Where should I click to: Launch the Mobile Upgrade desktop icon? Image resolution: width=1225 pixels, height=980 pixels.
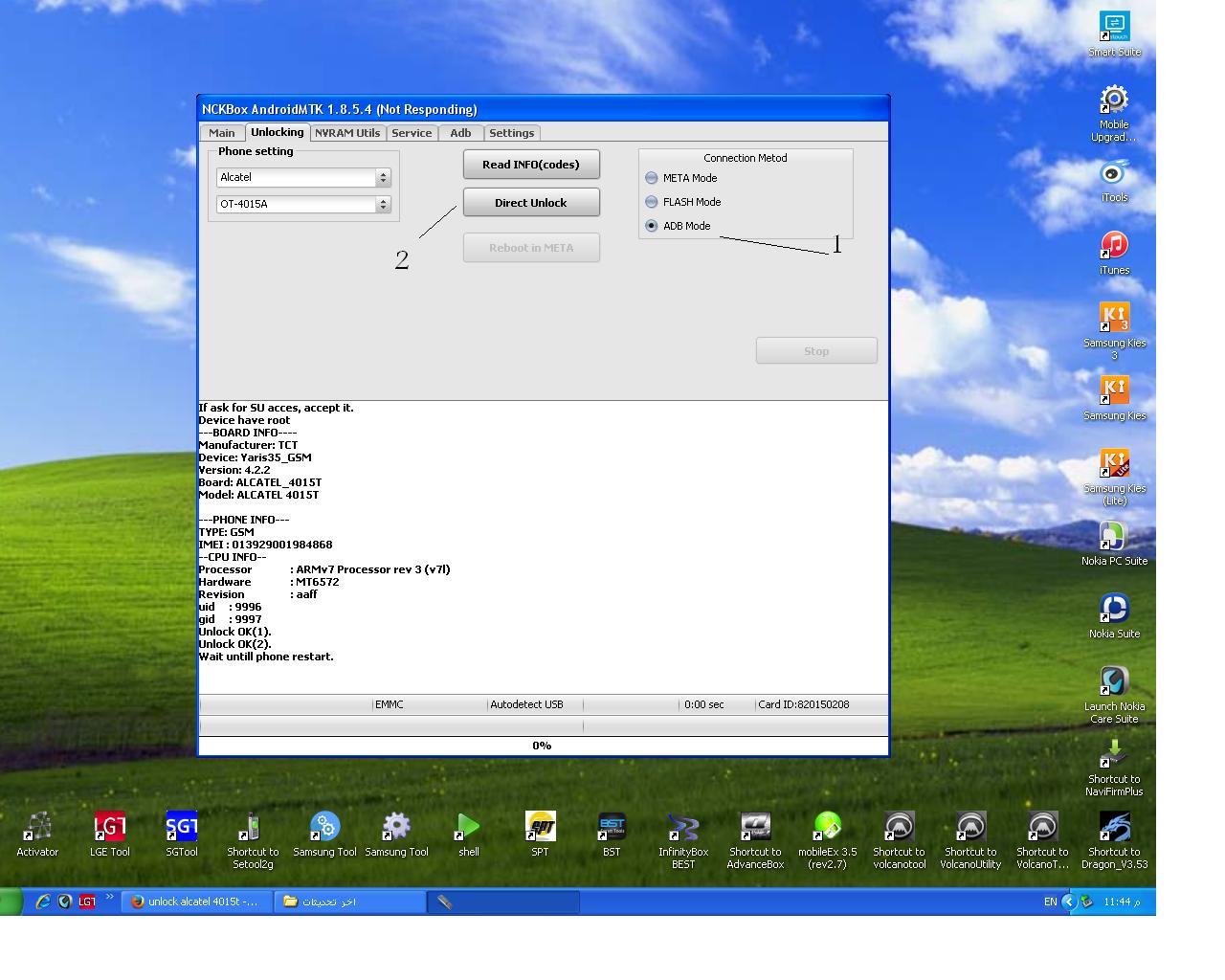point(1114,113)
